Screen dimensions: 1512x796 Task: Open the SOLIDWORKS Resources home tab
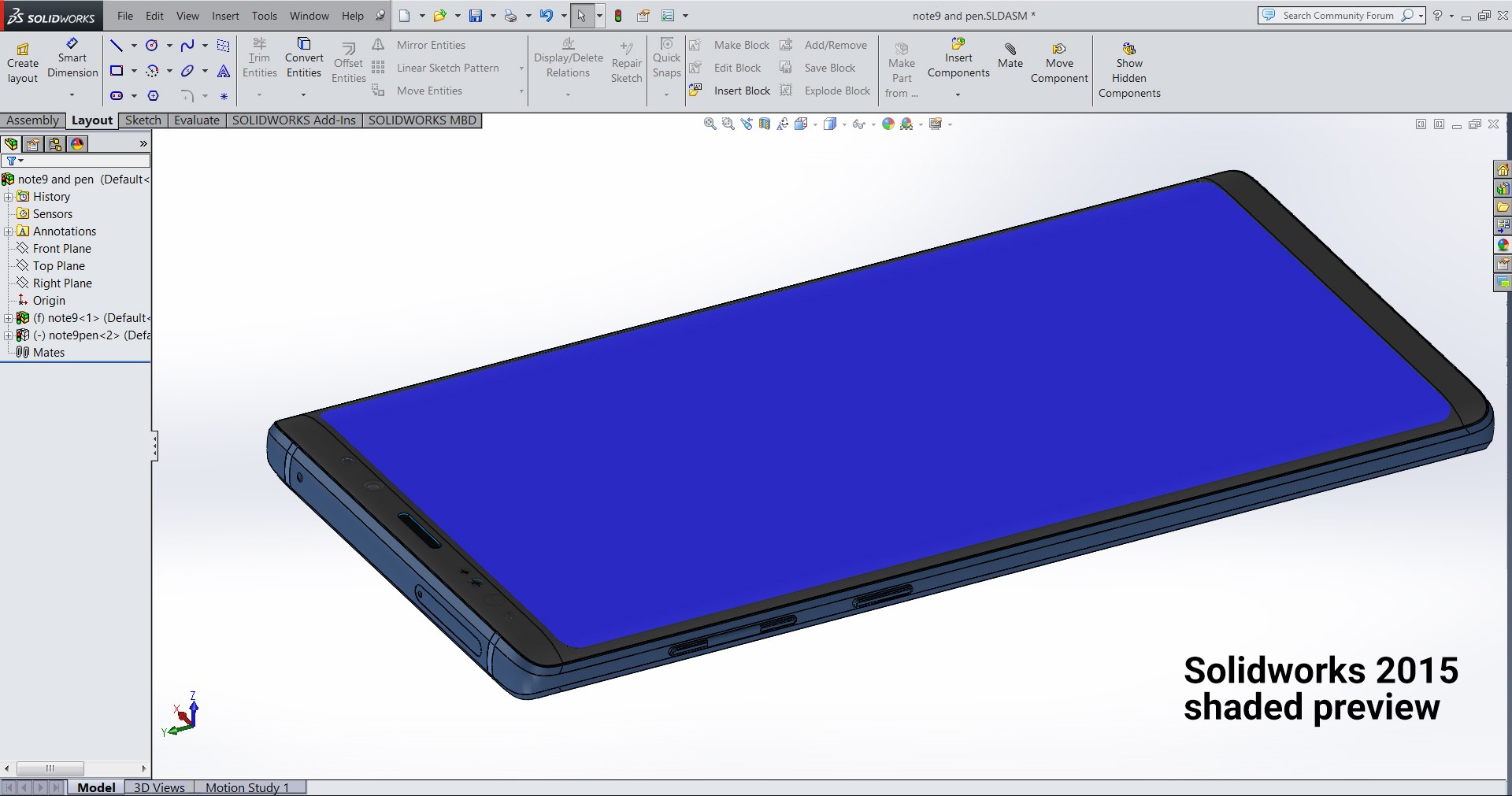pyautogui.click(x=1503, y=169)
